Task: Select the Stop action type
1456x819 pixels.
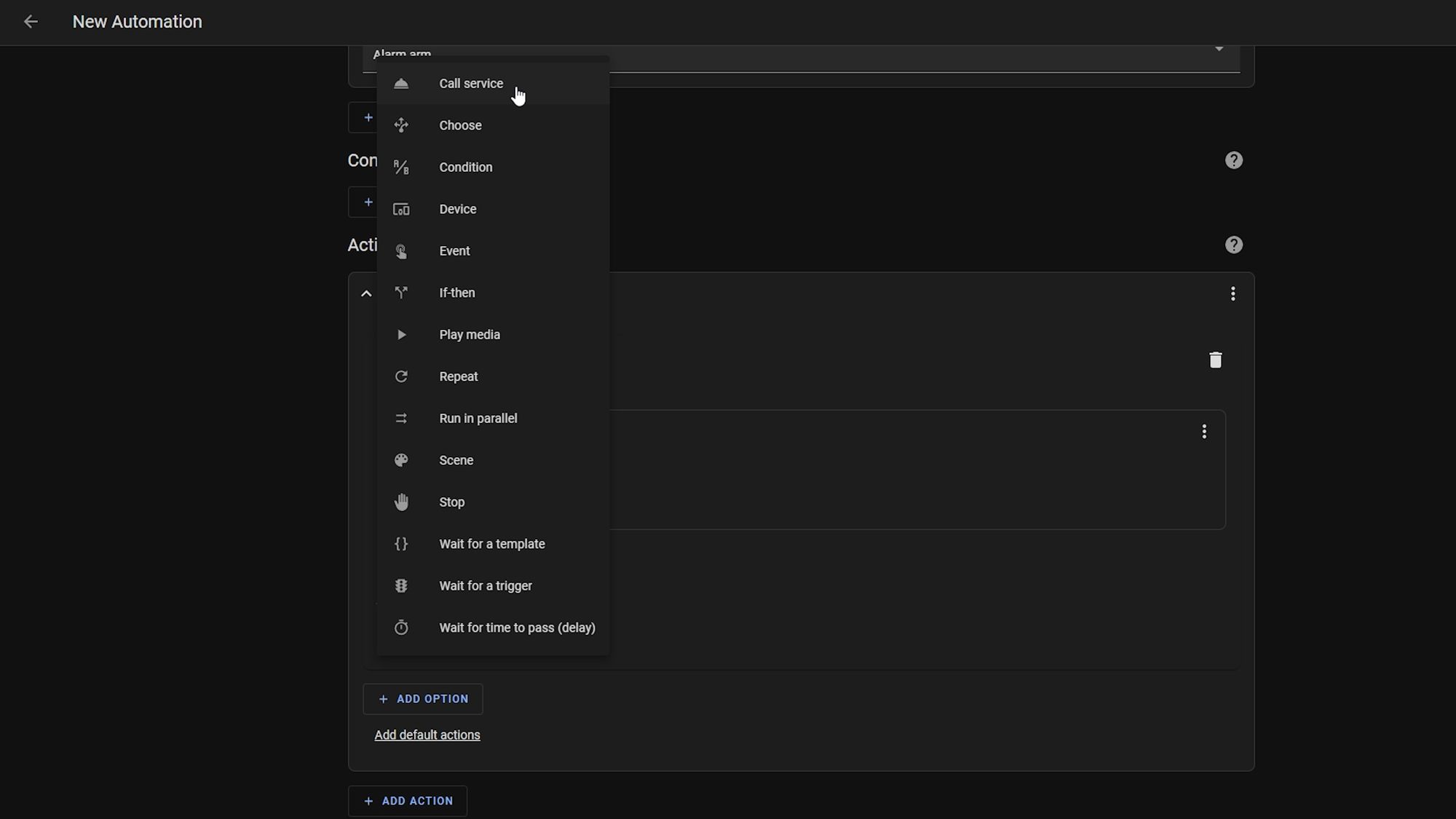Action: coord(452,501)
